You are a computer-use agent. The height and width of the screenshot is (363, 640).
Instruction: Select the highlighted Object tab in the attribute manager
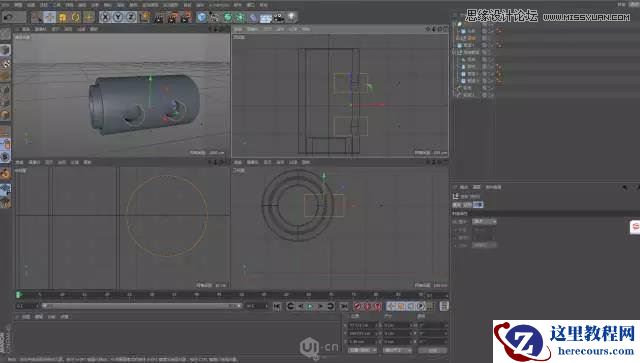coord(478,205)
